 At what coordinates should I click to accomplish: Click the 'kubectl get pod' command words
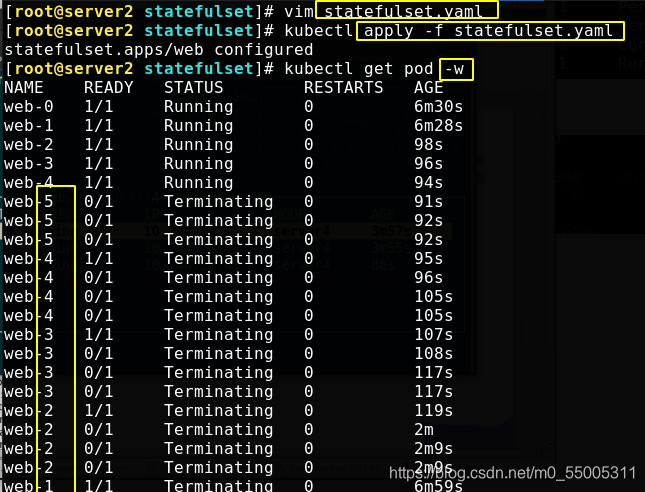[x=358, y=69]
